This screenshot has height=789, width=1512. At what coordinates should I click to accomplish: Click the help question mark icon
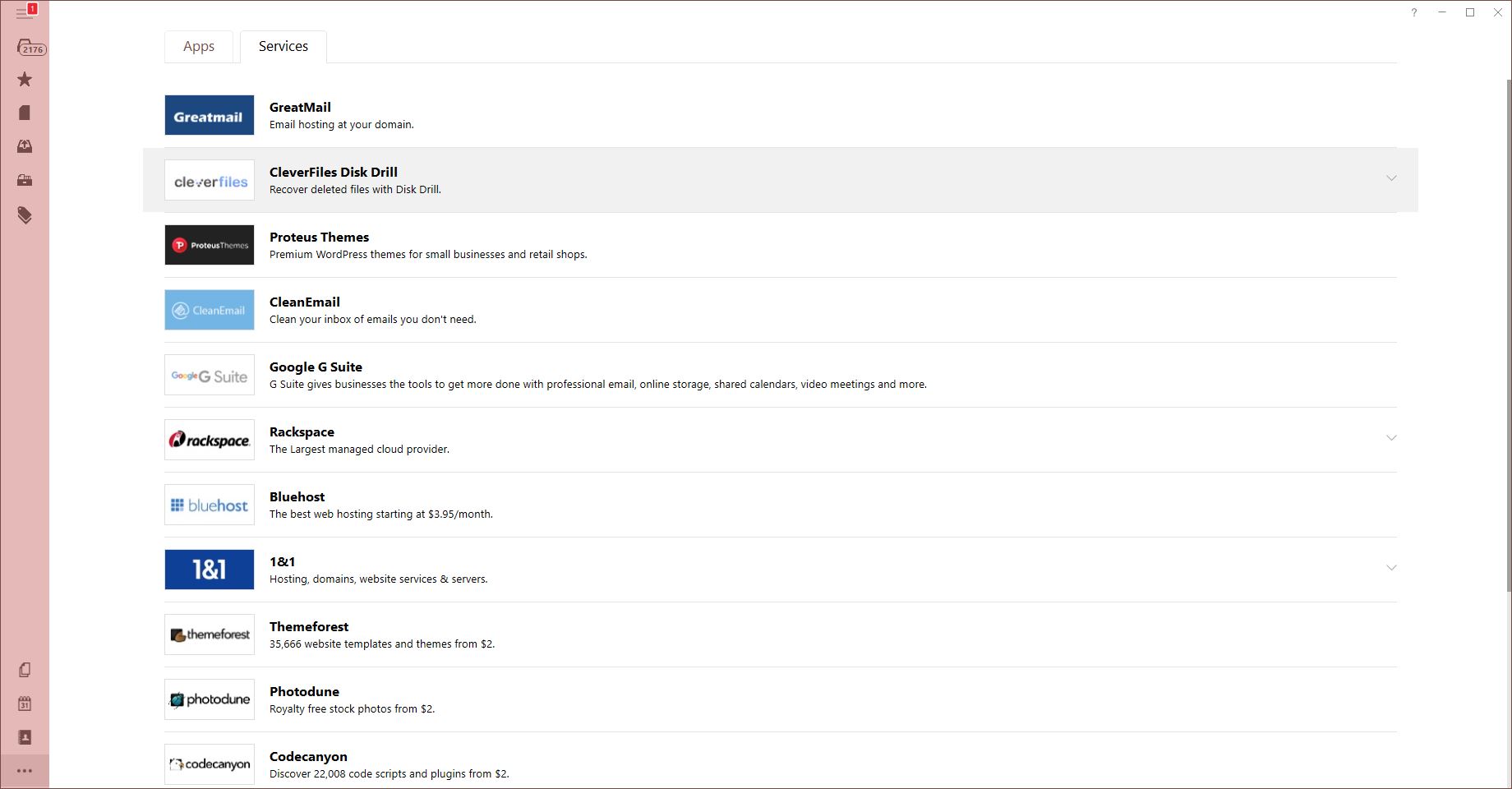coord(1413,12)
